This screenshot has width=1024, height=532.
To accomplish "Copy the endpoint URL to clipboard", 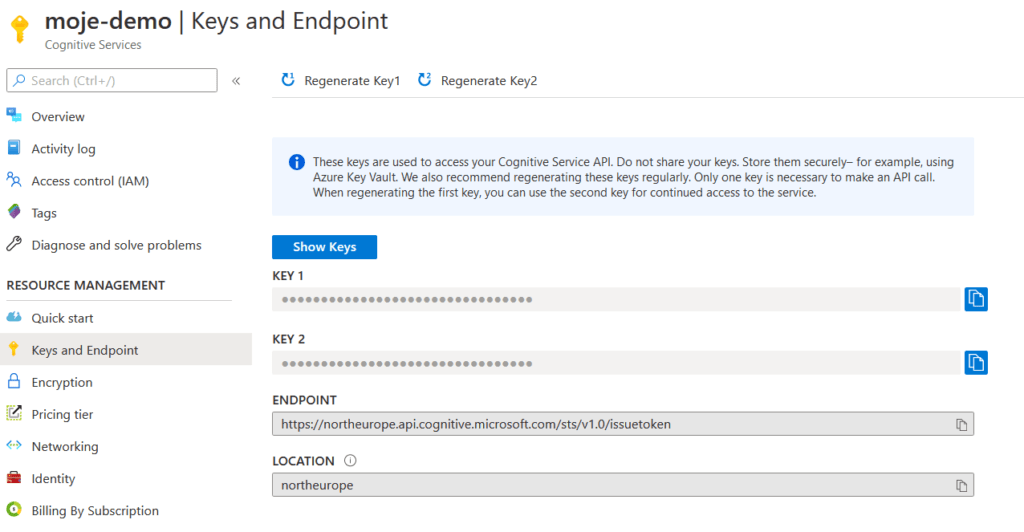I will click(x=961, y=425).
